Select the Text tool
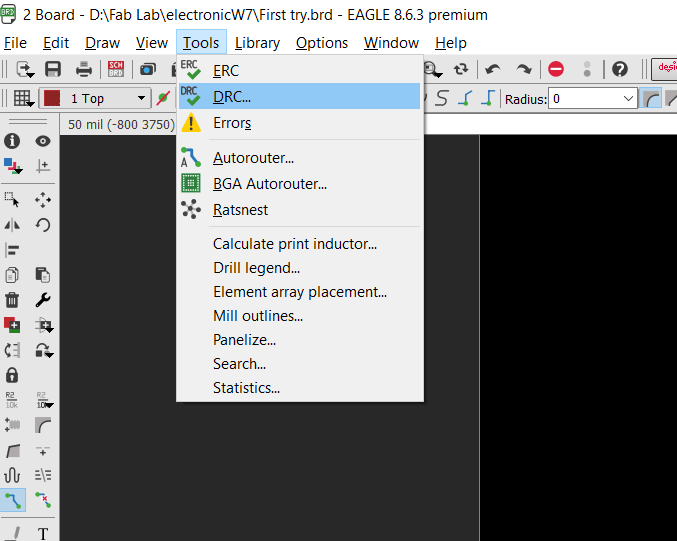Screen dimensions: 677x541 coord(43,534)
